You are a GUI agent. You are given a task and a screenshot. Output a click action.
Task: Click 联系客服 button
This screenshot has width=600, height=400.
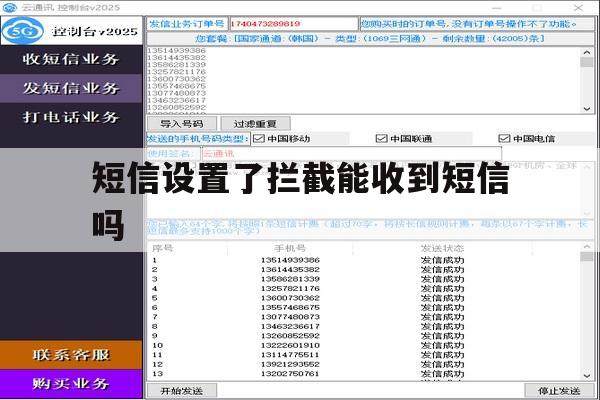(71, 355)
